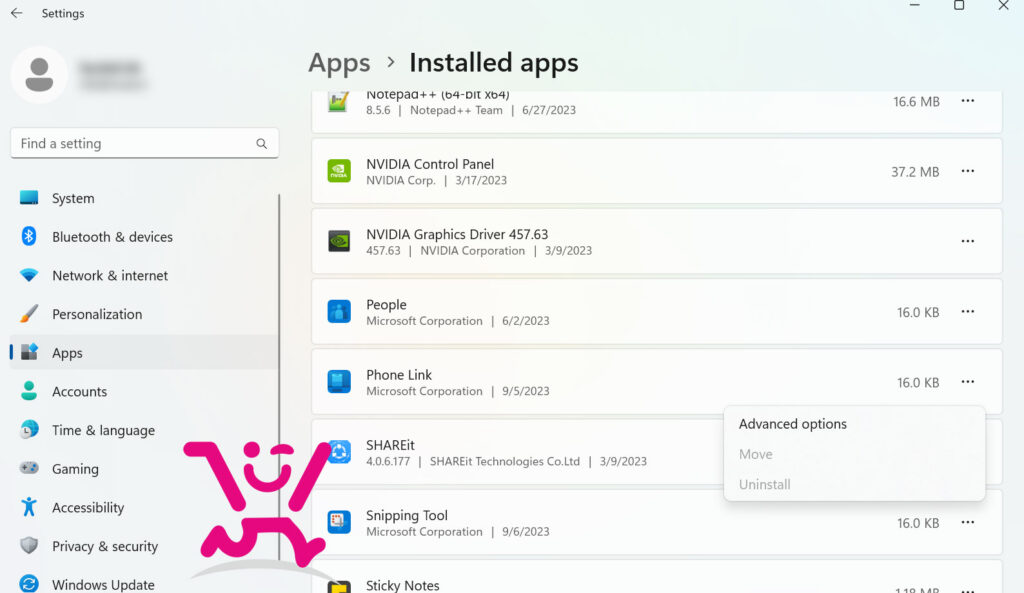Click the 16.6 MB size value
Screen dimensions: 1024x593
tap(916, 102)
